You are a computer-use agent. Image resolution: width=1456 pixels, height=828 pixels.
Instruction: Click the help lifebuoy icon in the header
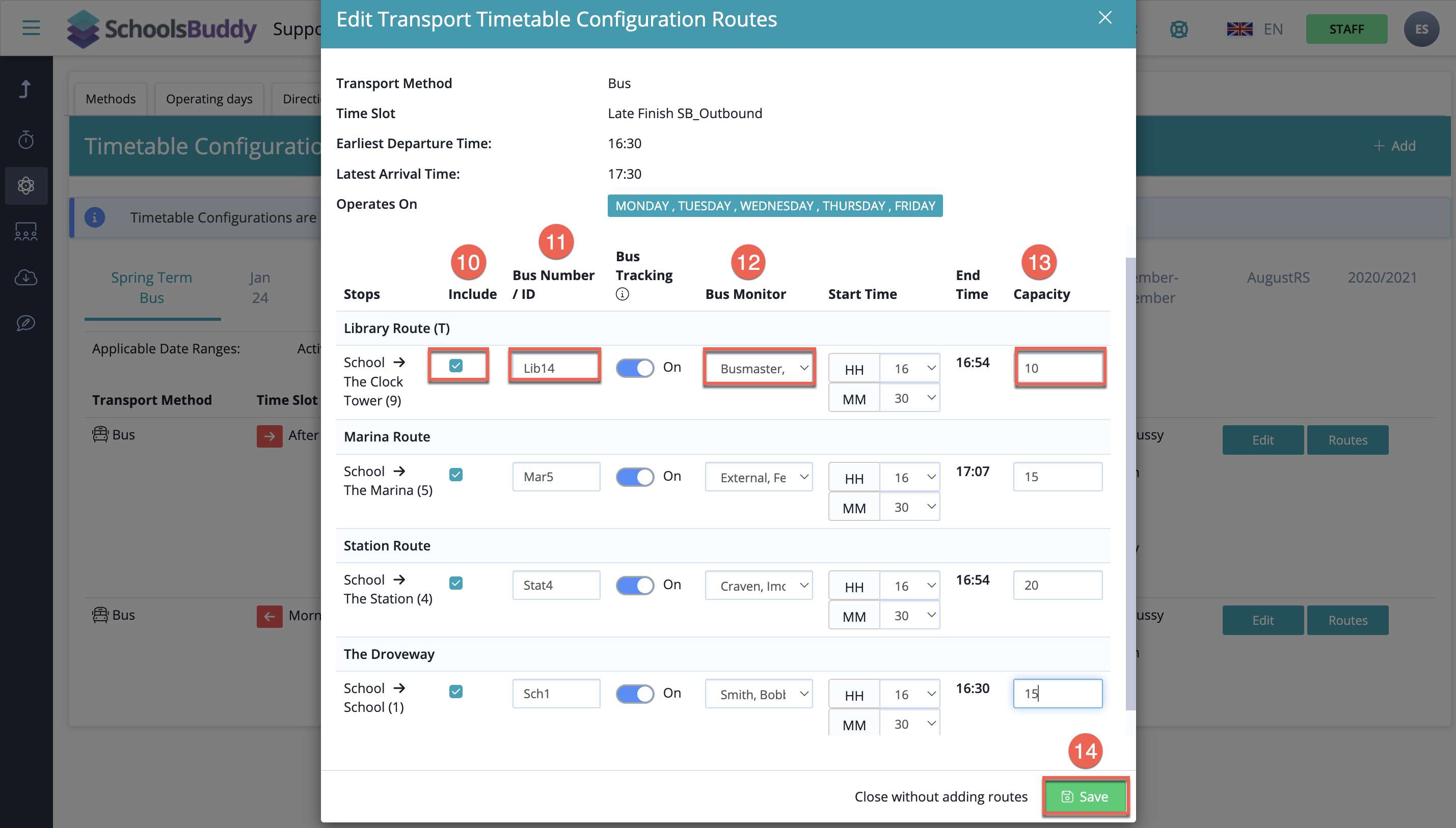1179,29
